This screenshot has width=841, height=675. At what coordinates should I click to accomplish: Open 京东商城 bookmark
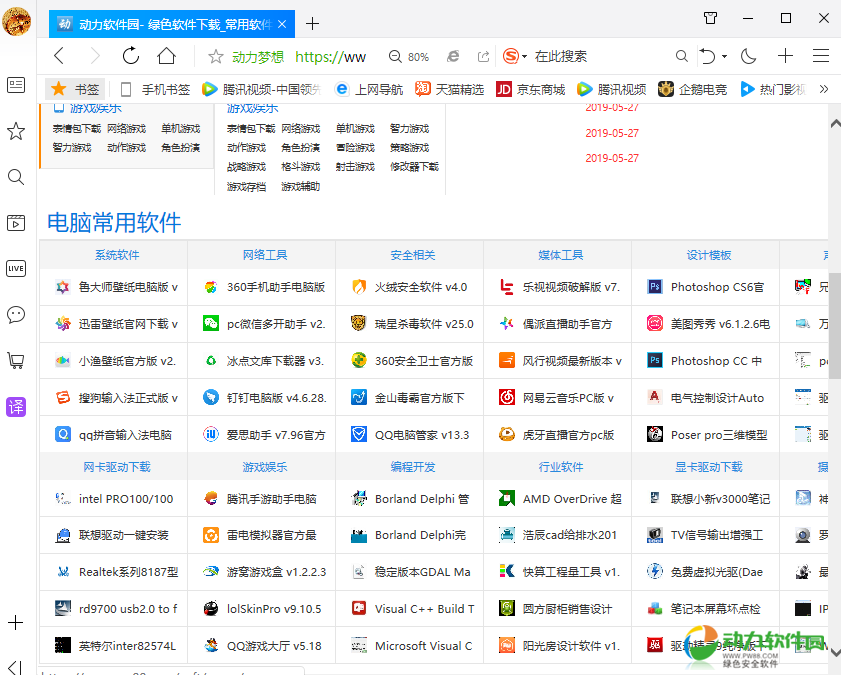point(530,90)
